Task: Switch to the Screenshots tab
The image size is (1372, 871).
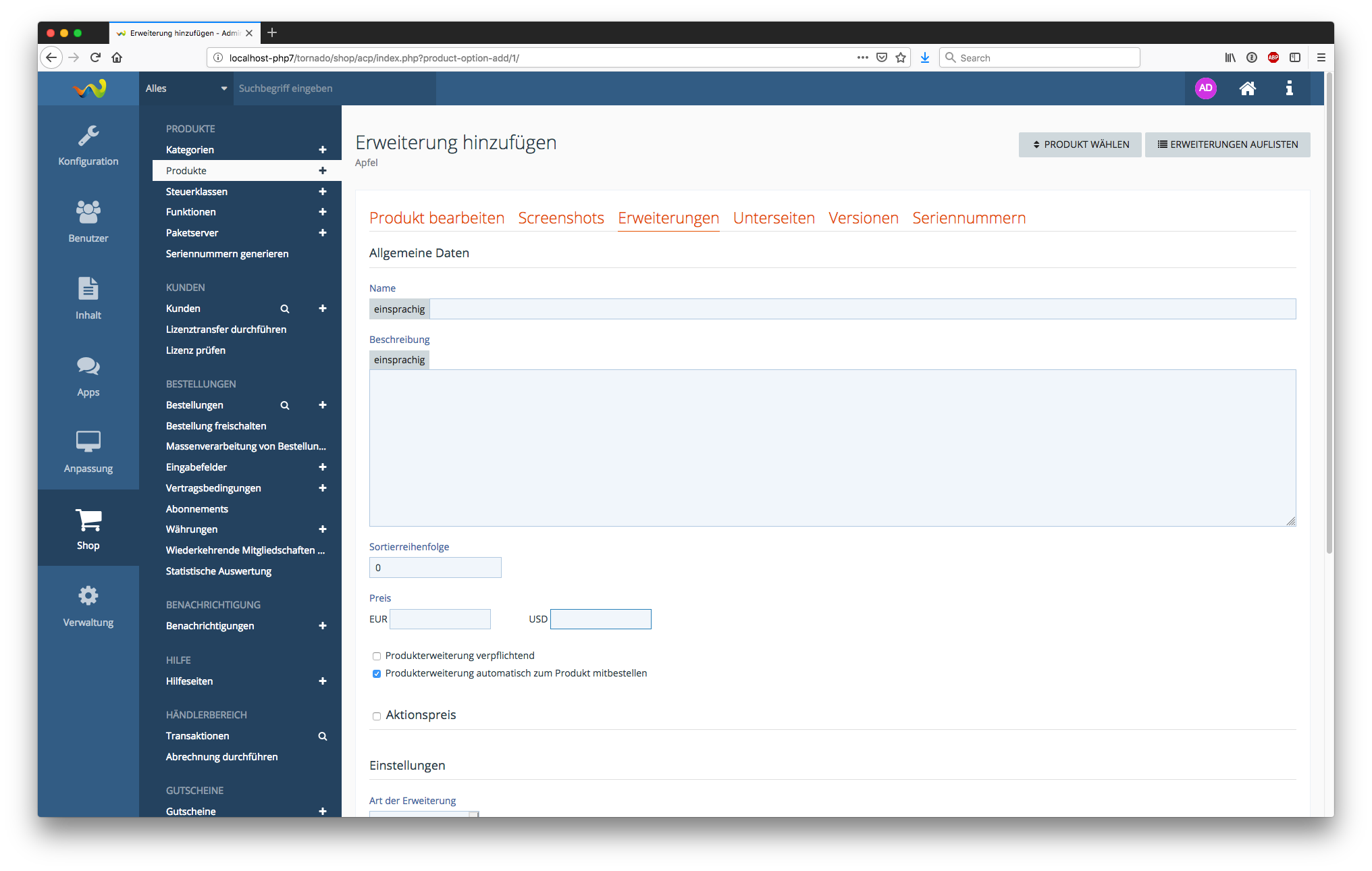Action: [x=560, y=218]
